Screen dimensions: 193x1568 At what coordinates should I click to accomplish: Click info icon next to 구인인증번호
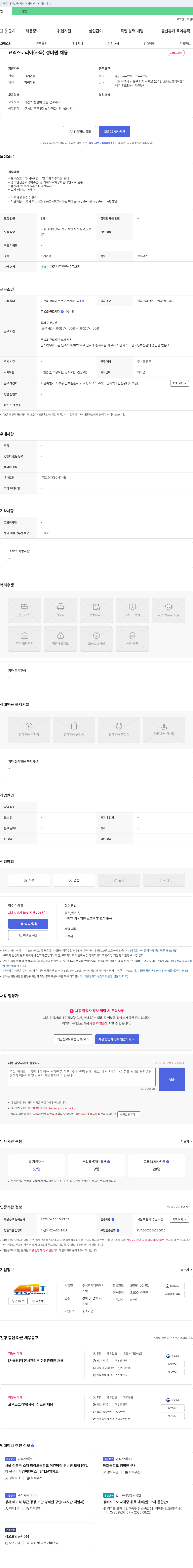click(118, 1230)
